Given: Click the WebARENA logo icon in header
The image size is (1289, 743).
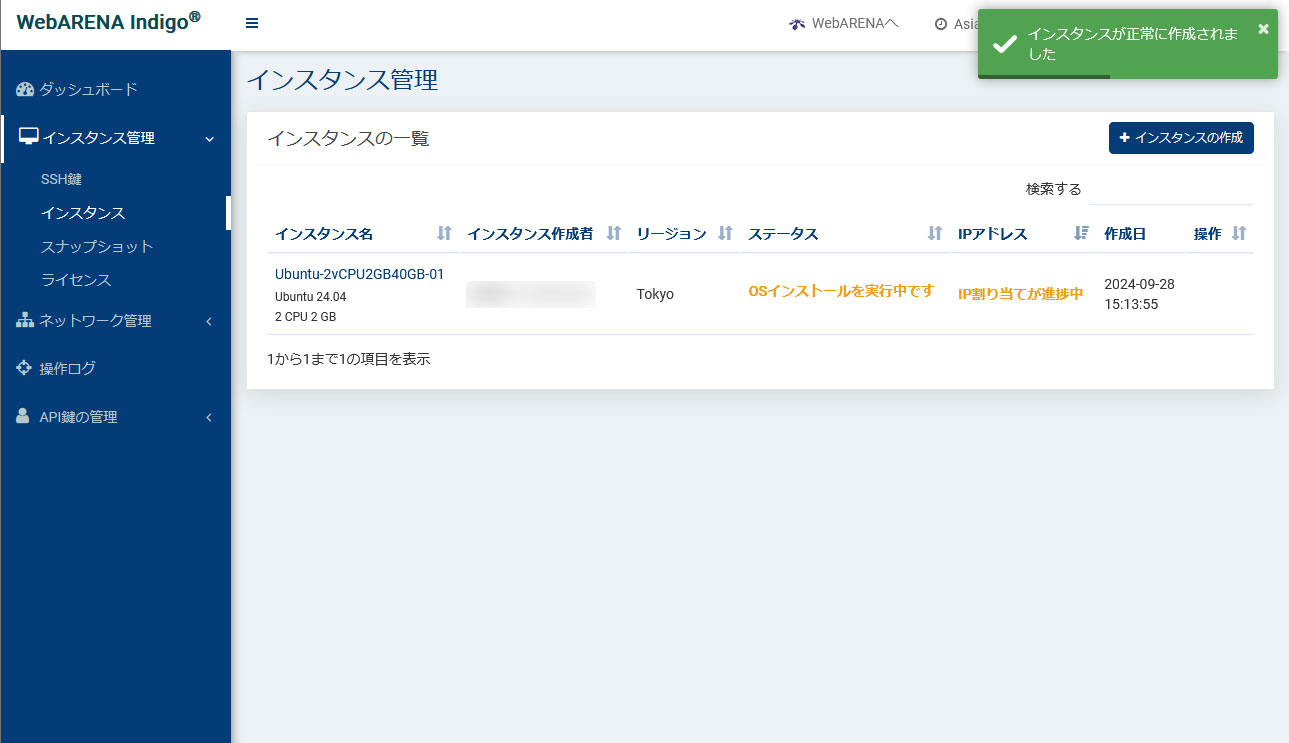Looking at the screenshot, I should [797, 24].
